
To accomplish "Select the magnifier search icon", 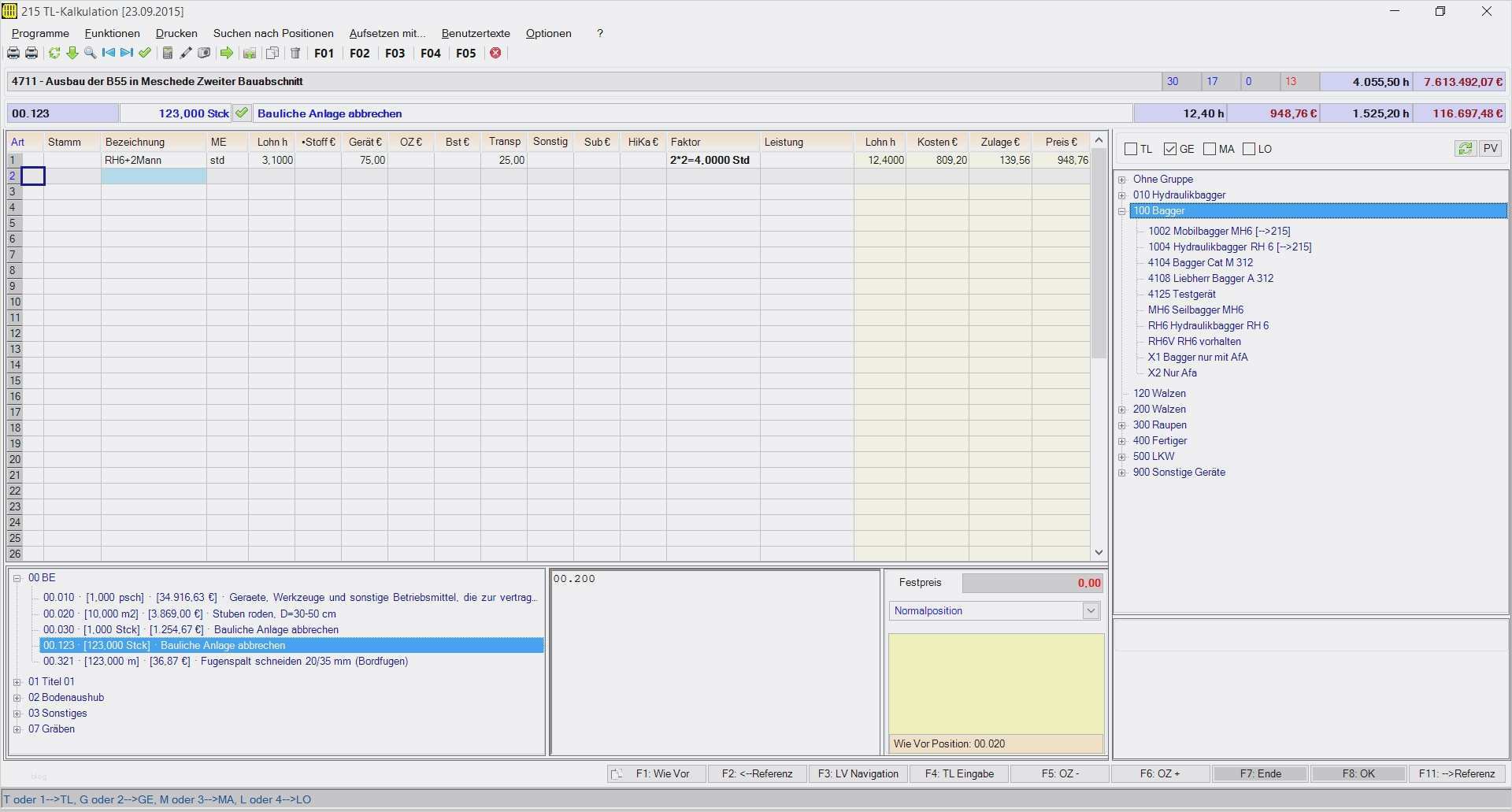I will (x=89, y=53).
